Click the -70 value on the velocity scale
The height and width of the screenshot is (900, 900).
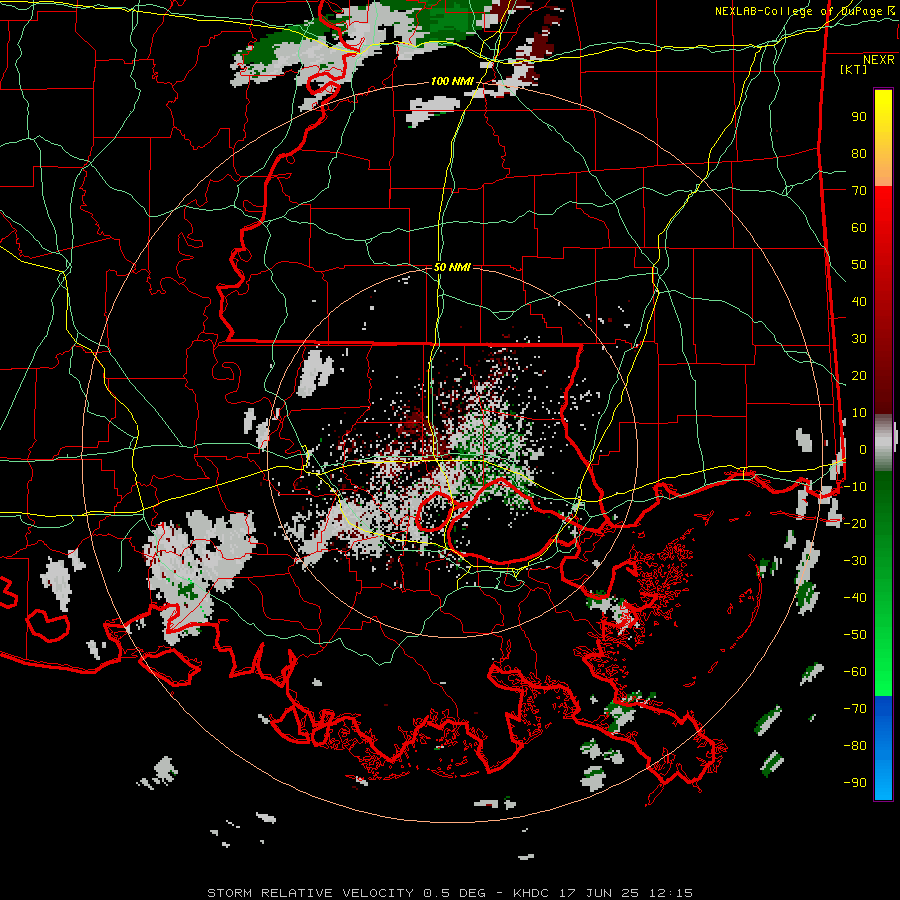coord(855,709)
